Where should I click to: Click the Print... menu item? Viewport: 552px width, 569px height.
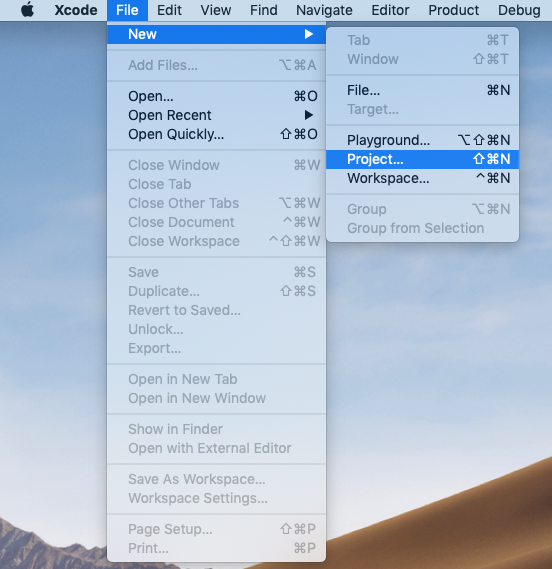pos(216,548)
